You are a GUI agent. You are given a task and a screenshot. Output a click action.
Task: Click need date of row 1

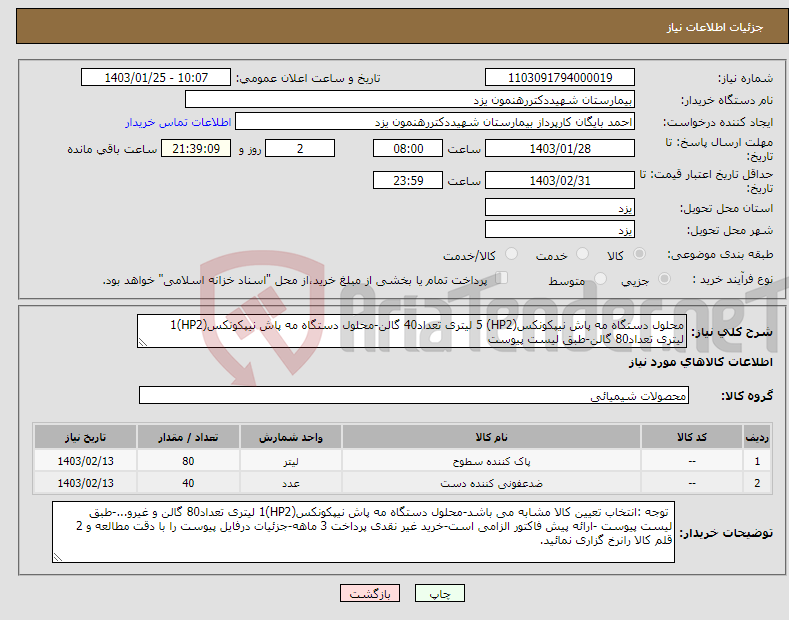pos(86,461)
